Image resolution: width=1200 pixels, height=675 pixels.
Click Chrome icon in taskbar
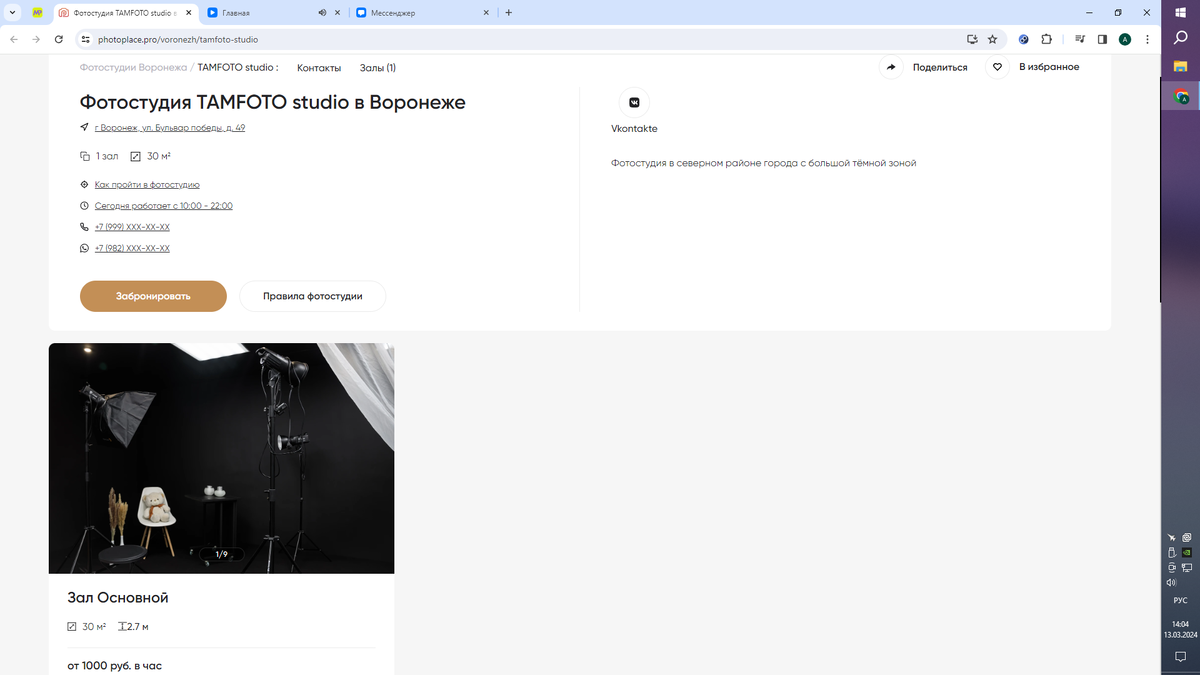tap(1181, 97)
